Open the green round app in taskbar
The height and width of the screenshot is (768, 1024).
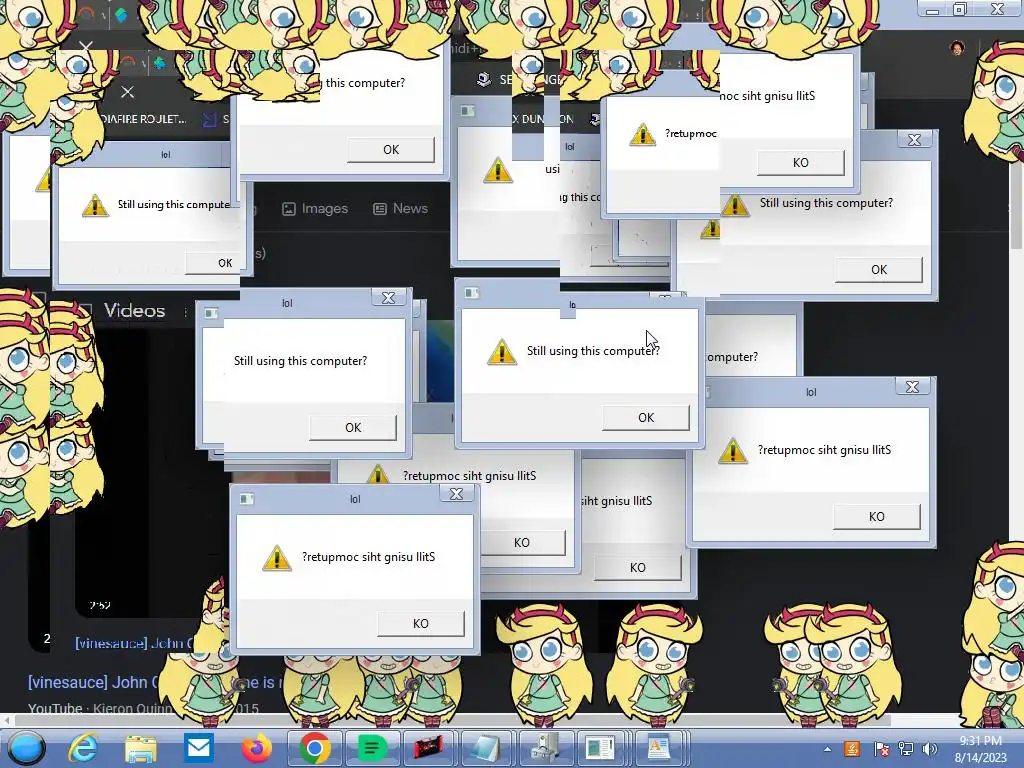tap(371, 748)
